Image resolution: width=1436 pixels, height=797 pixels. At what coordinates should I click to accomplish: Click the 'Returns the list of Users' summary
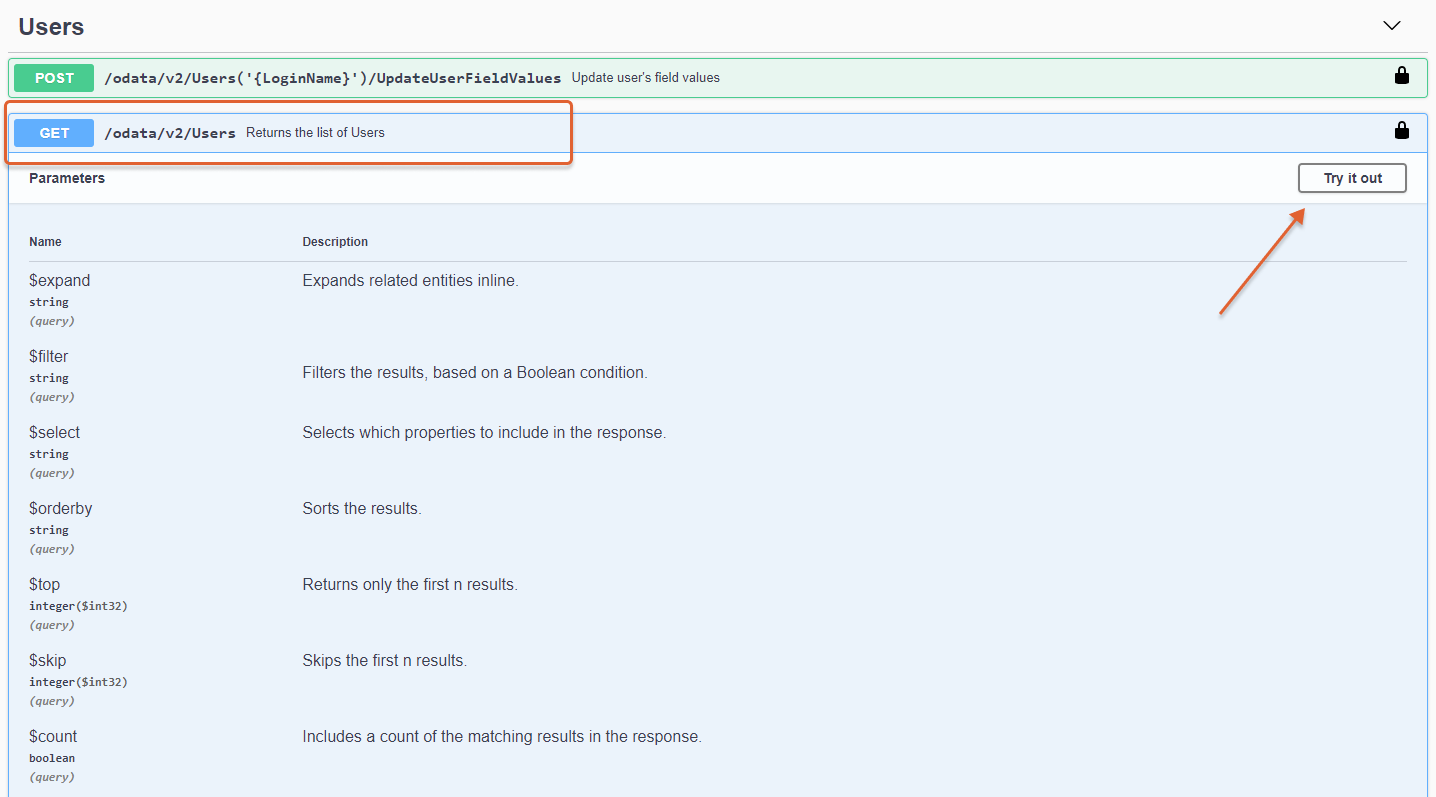coord(315,133)
